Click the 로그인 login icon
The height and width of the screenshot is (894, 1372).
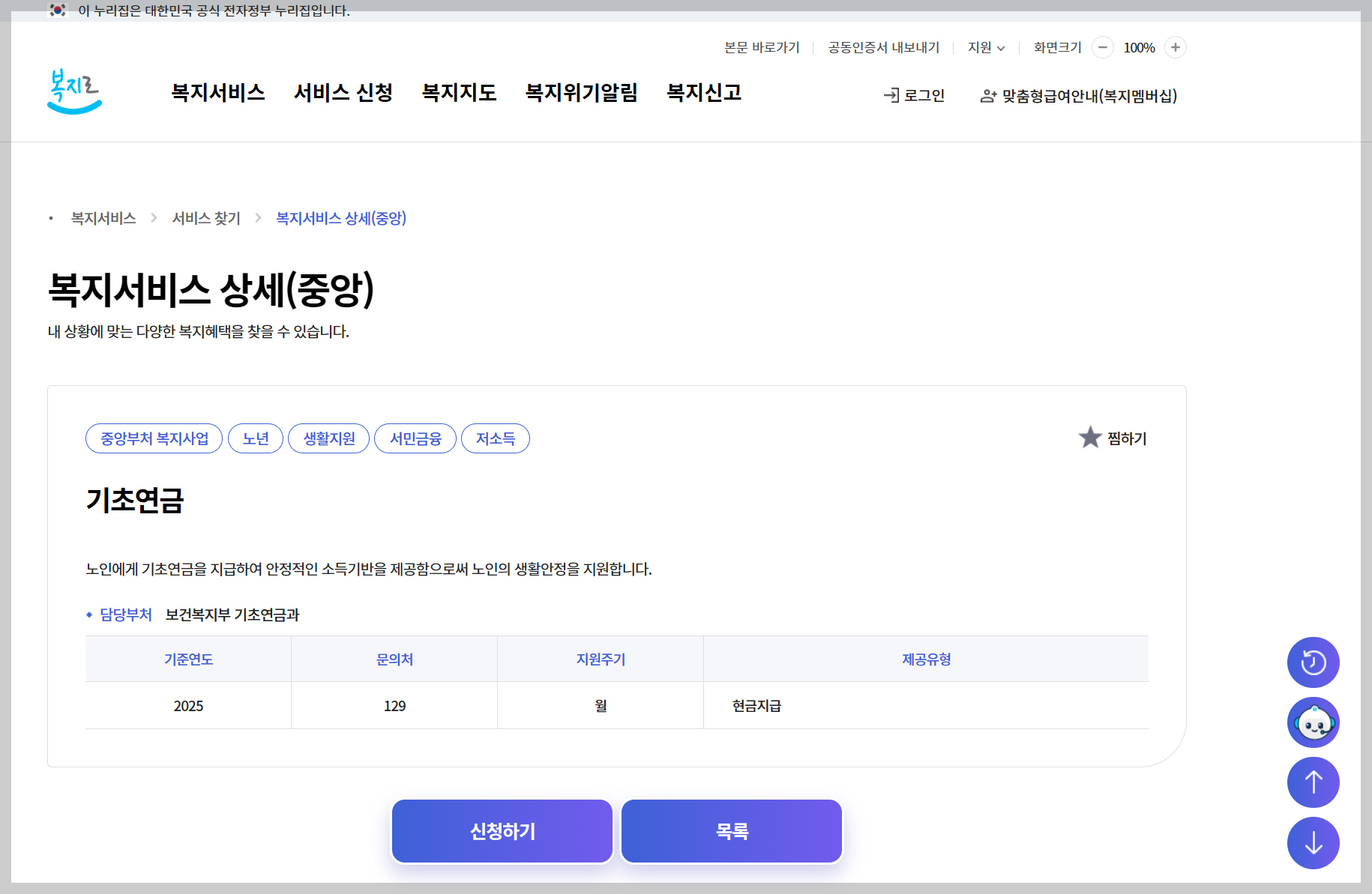[891, 95]
